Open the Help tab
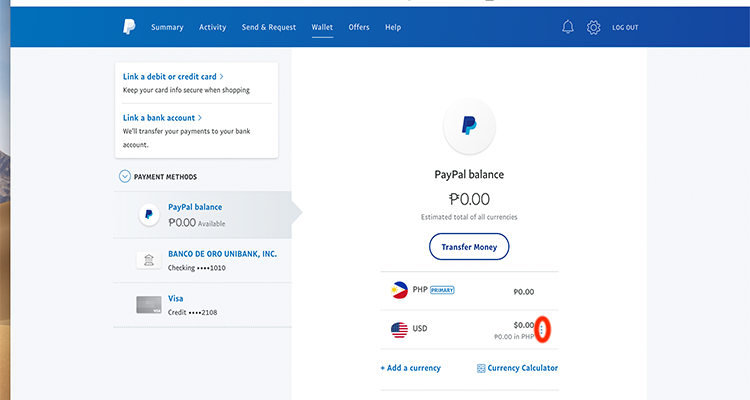Image resolution: width=750 pixels, height=400 pixels. pyautogui.click(x=393, y=27)
